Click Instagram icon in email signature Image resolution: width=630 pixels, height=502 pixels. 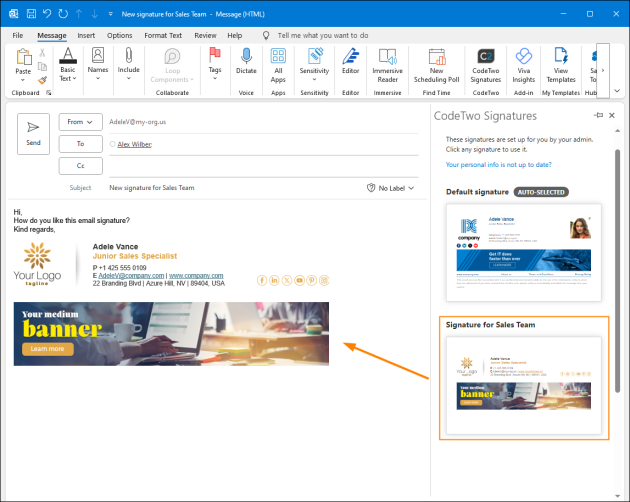(324, 280)
